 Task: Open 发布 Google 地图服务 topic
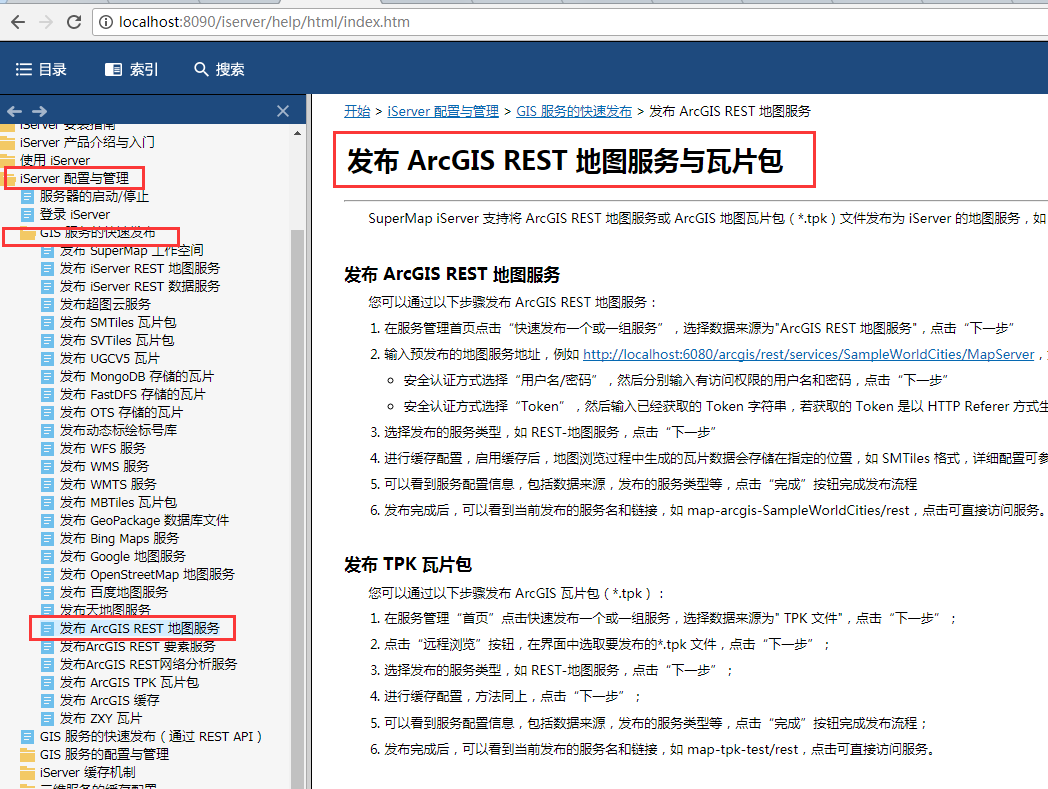(x=123, y=557)
